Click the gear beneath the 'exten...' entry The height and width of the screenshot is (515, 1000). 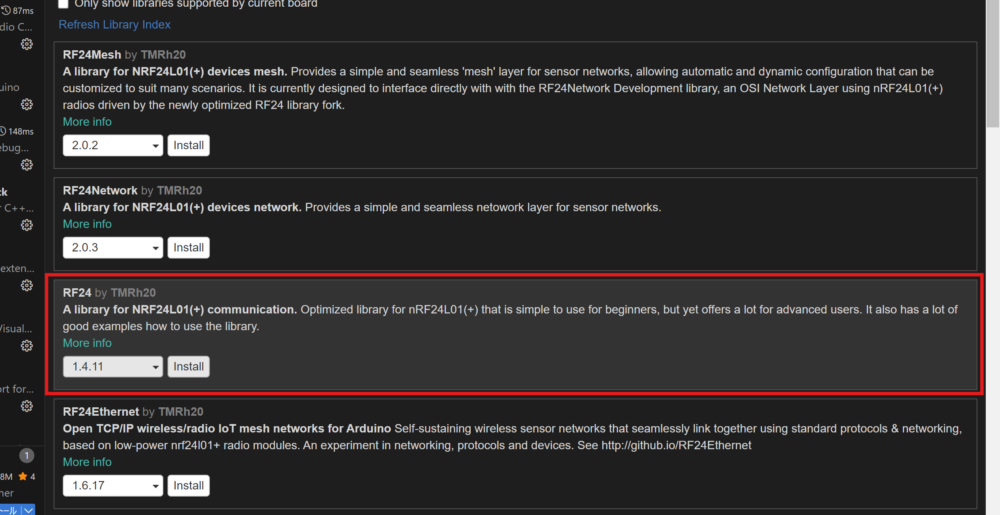point(27,285)
